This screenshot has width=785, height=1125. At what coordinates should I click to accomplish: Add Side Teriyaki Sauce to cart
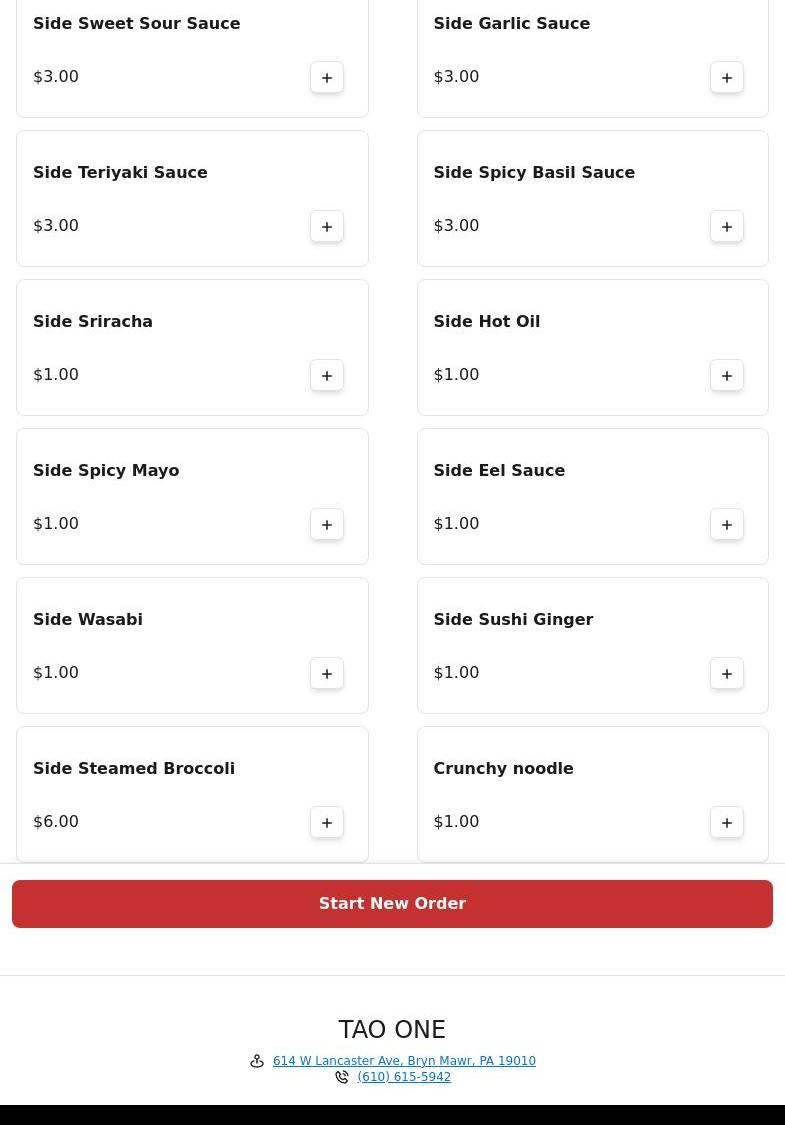[x=327, y=226]
